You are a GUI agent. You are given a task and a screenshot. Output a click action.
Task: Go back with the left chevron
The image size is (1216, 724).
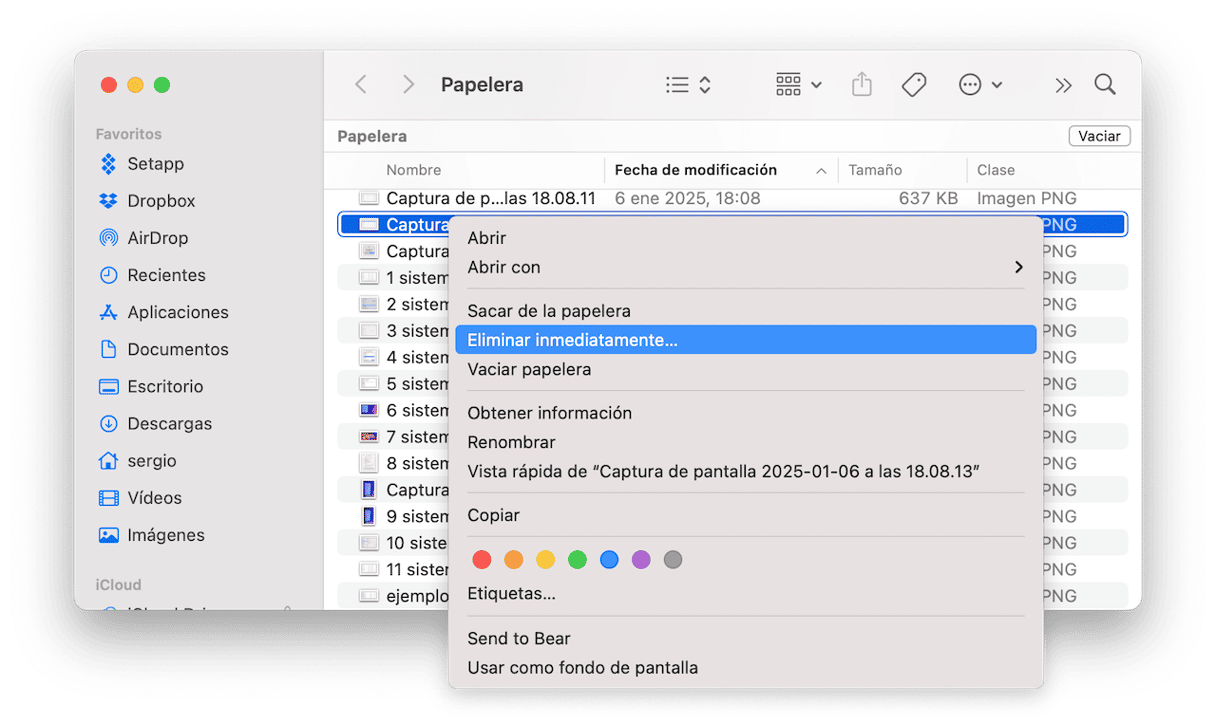click(361, 85)
